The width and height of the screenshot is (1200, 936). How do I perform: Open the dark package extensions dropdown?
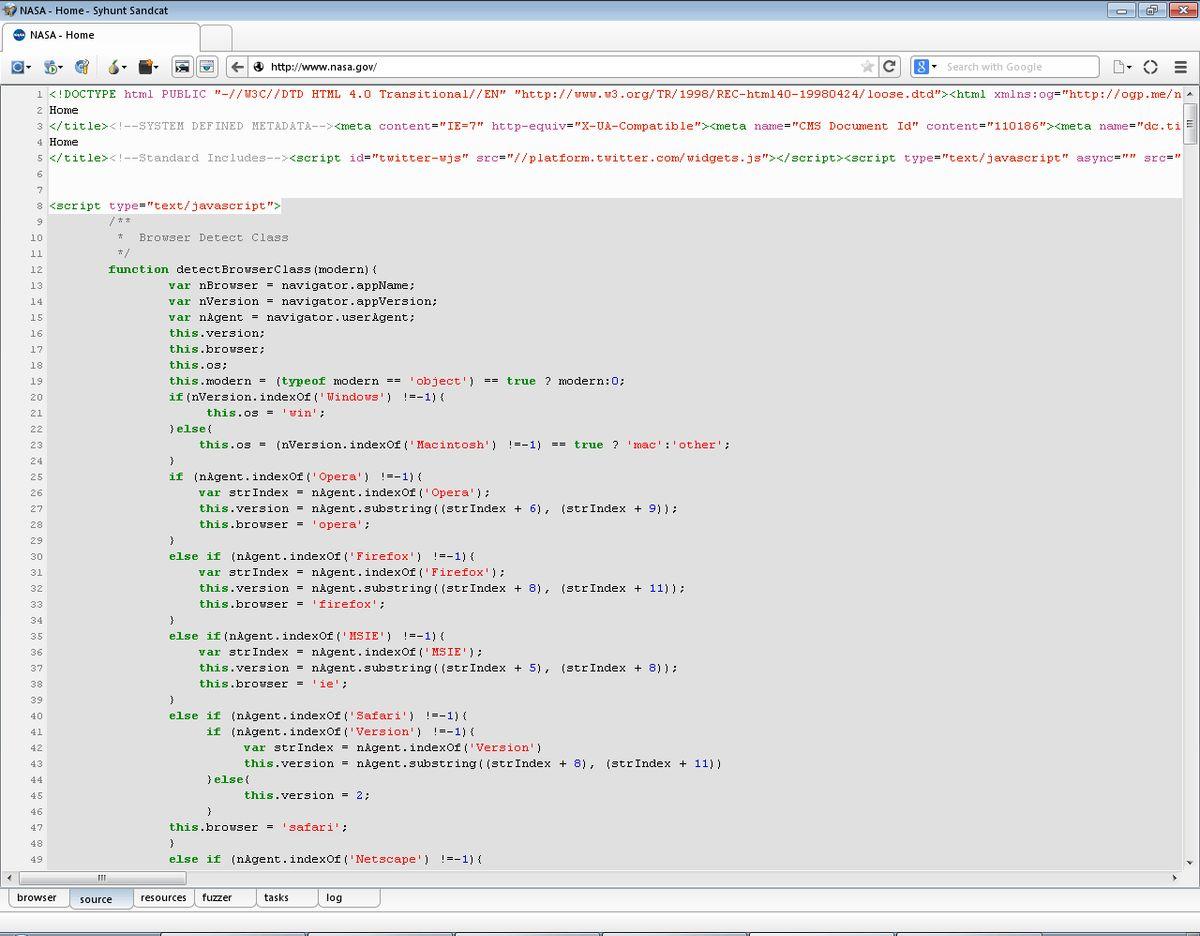click(148, 67)
